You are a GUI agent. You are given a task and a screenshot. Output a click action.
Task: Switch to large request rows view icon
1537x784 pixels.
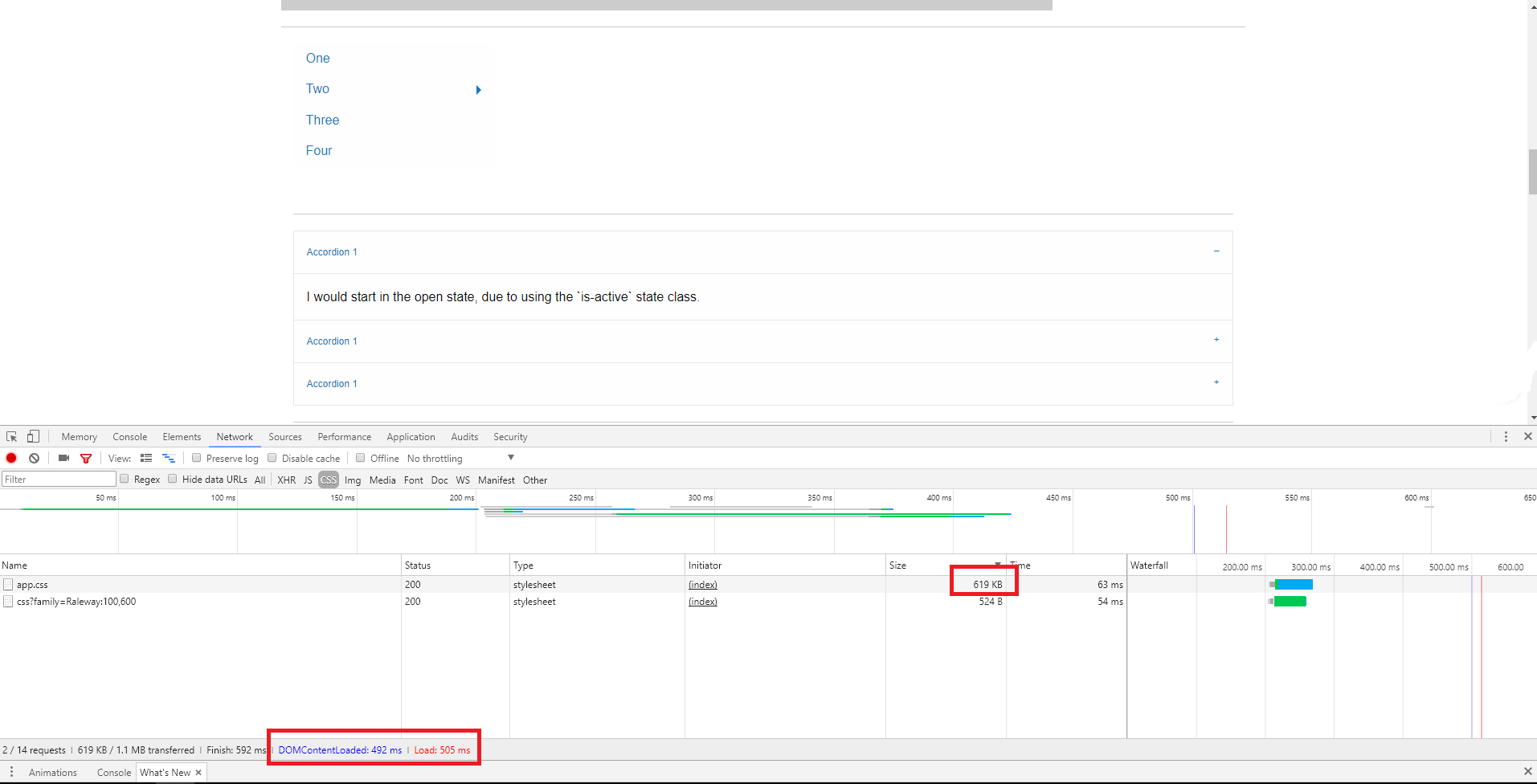[146, 458]
